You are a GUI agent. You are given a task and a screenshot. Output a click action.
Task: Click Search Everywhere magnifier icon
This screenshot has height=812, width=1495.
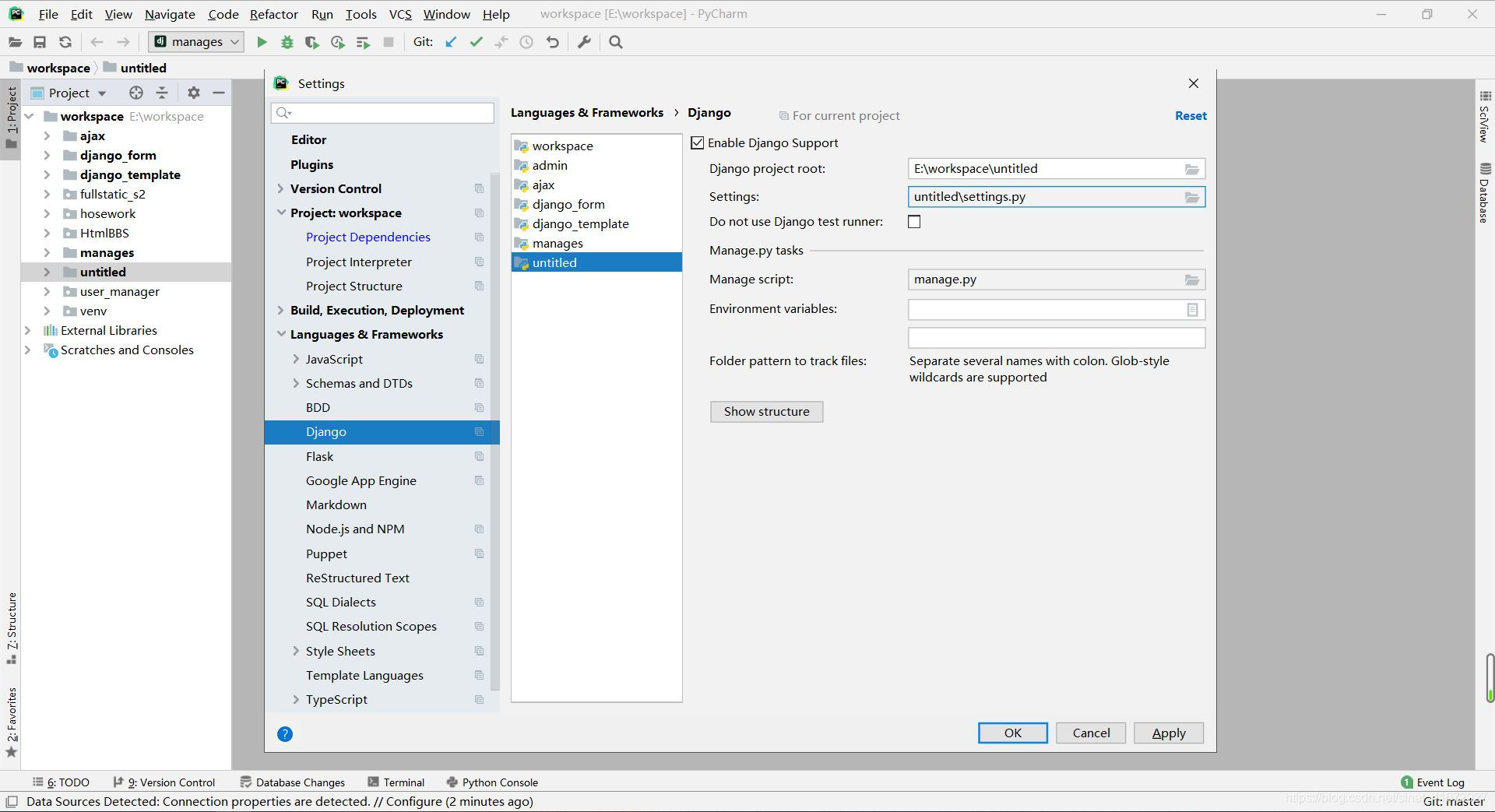coord(616,42)
